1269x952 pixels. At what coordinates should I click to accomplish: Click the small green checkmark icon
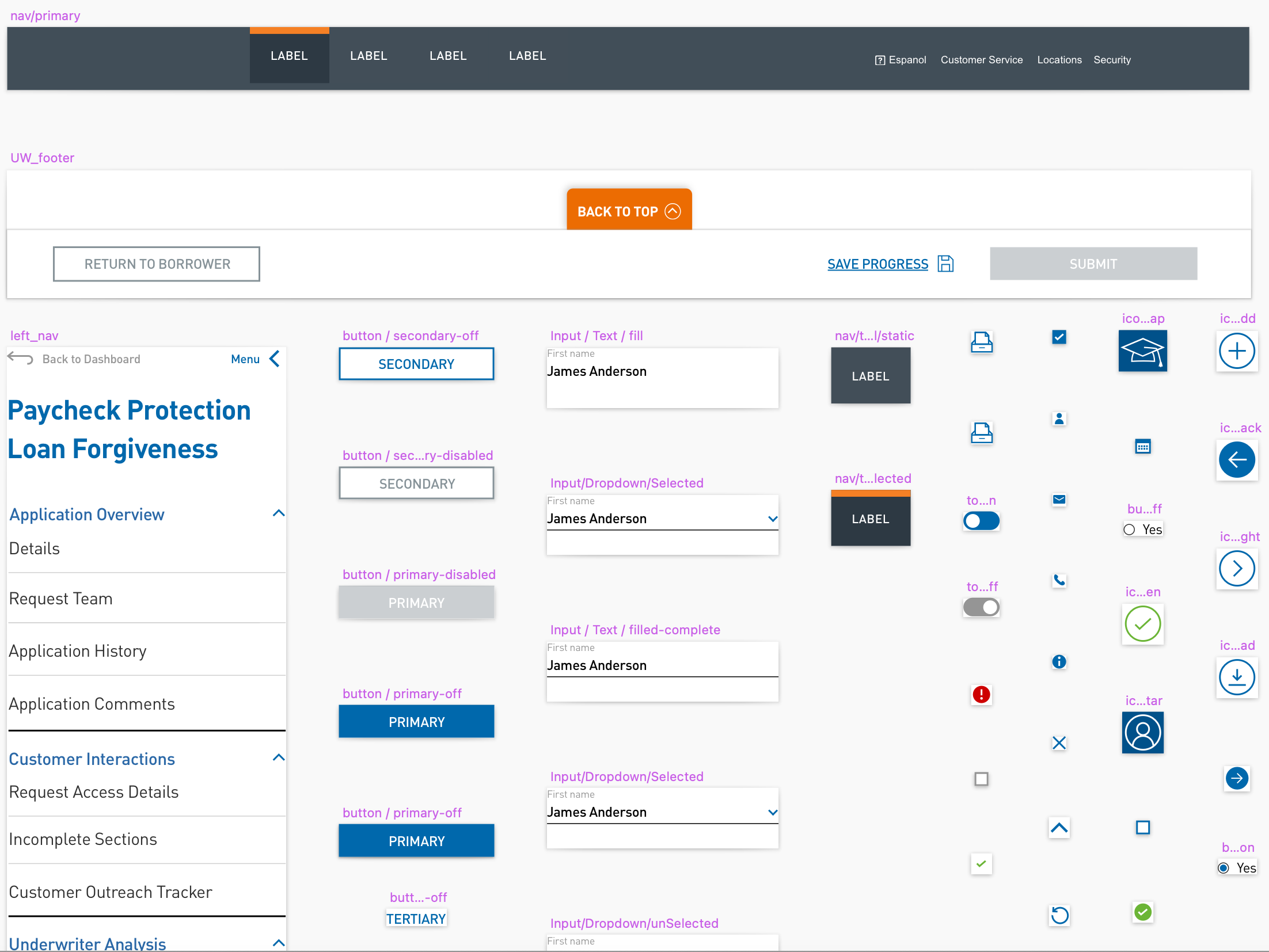tap(981, 863)
